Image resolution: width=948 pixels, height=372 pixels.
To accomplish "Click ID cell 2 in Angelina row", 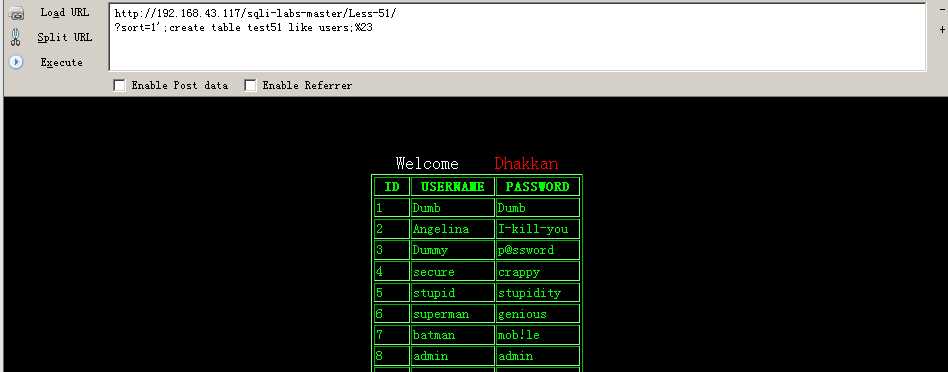I will coord(392,229).
